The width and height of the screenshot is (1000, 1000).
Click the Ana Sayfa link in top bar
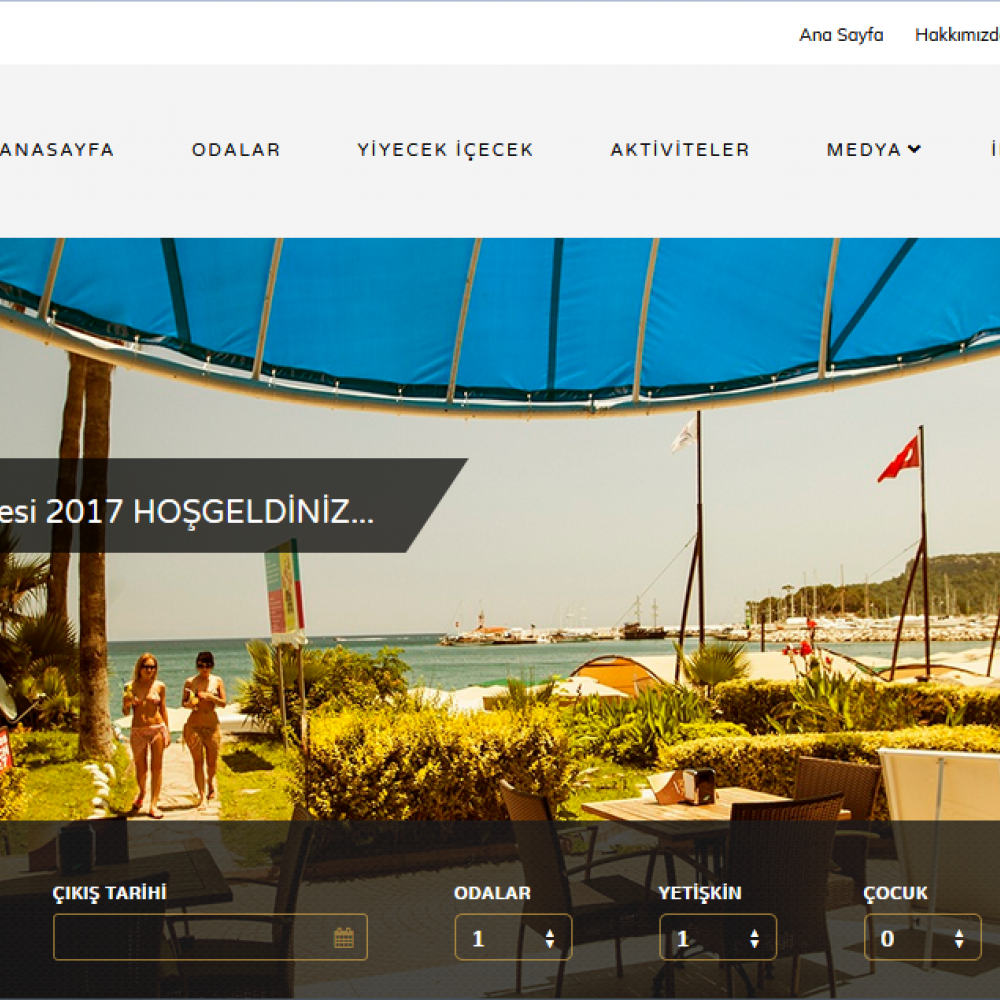point(841,35)
